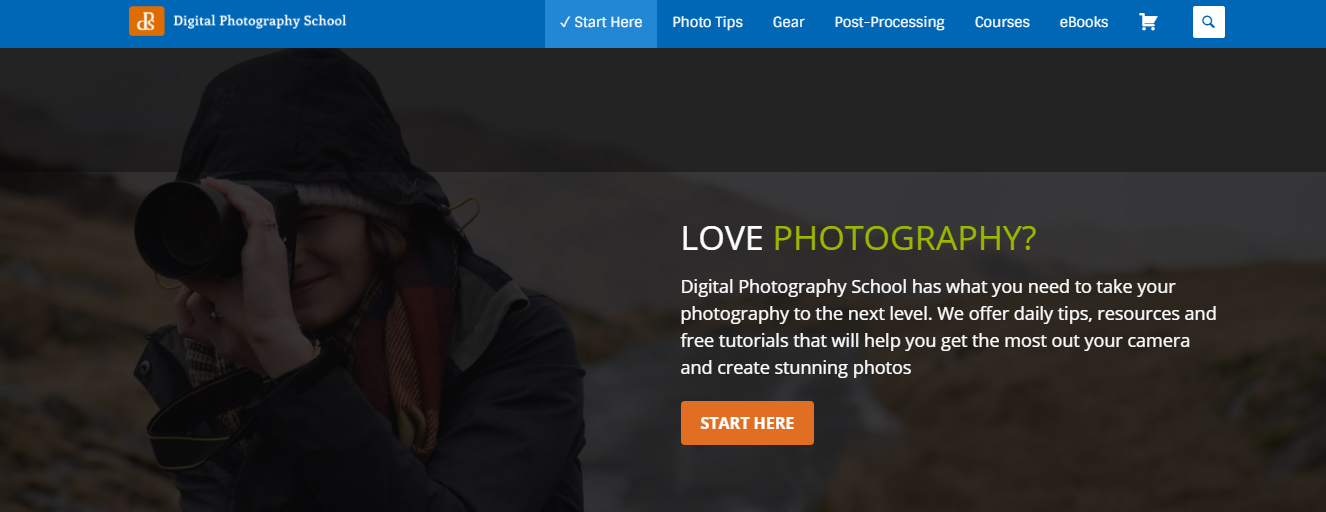
Task: Click the search magnifier icon
Action: (1208, 22)
